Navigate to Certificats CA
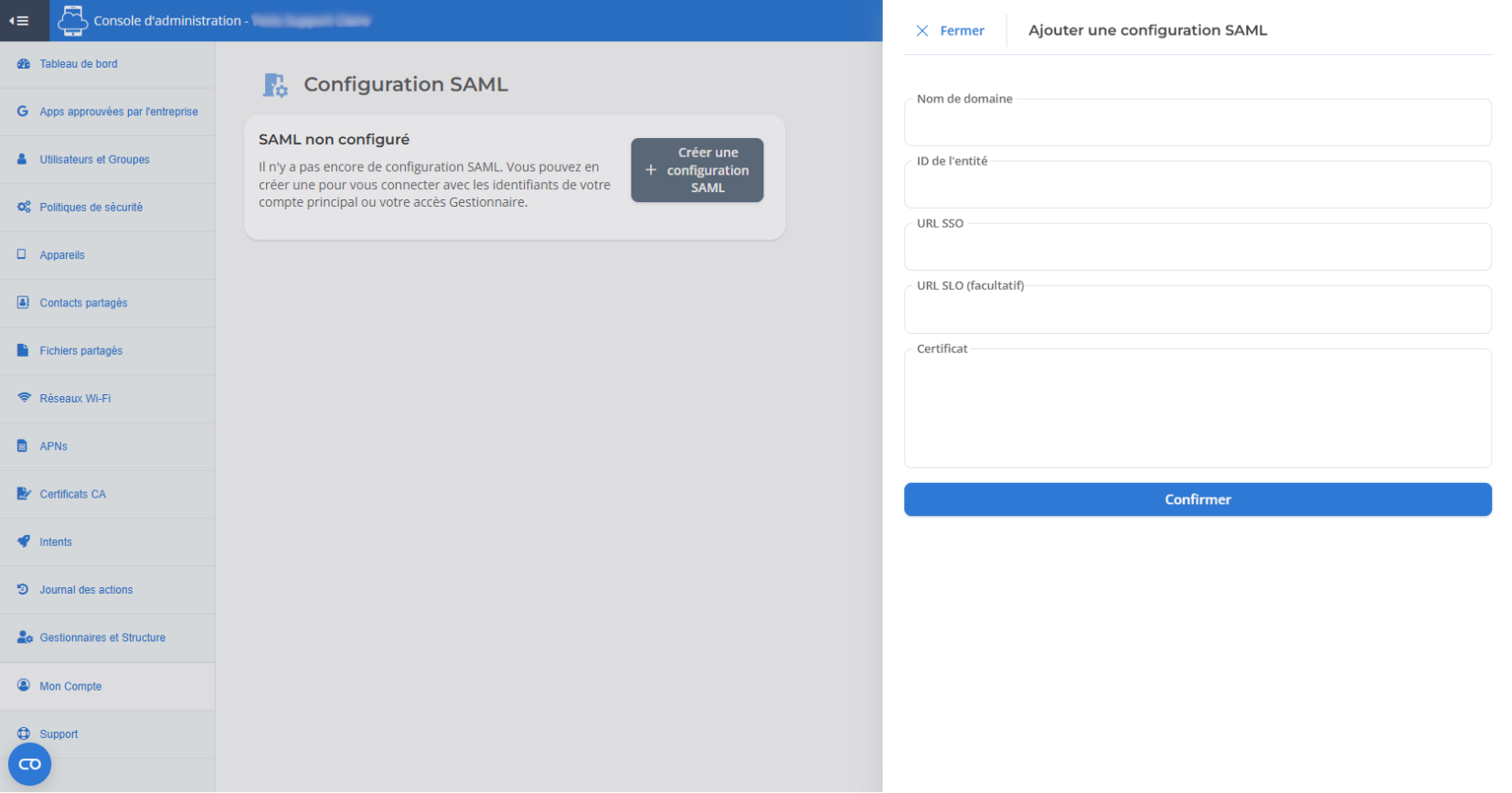1512x793 pixels. (x=72, y=494)
